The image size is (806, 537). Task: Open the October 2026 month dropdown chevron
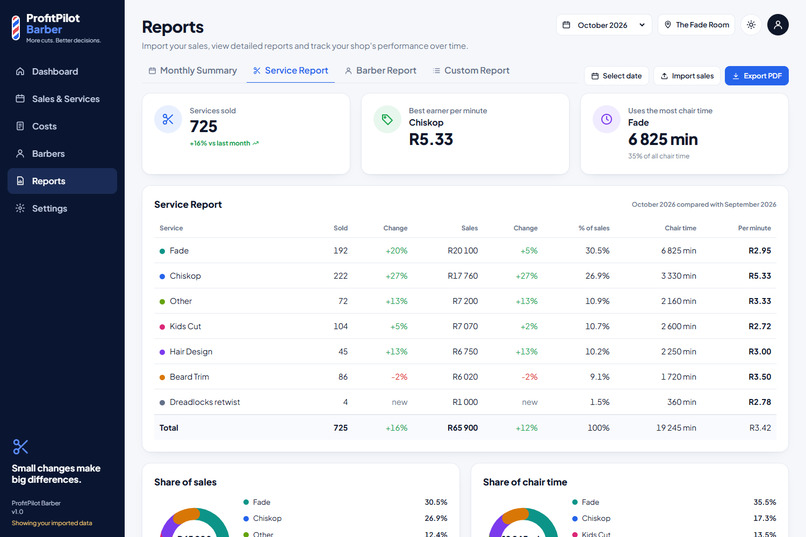click(642, 25)
